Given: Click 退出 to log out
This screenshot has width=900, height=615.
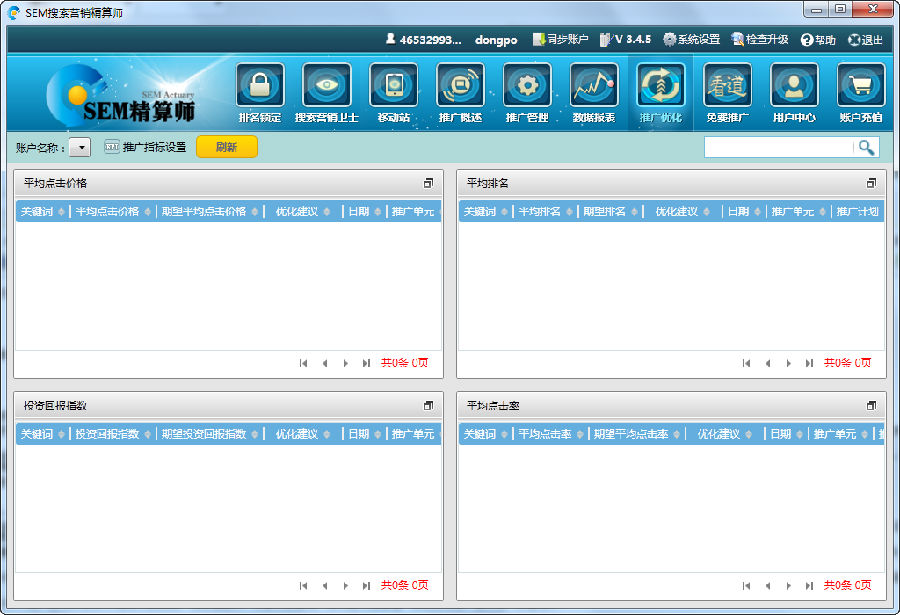Looking at the screenshot, I should pos(866,40).
